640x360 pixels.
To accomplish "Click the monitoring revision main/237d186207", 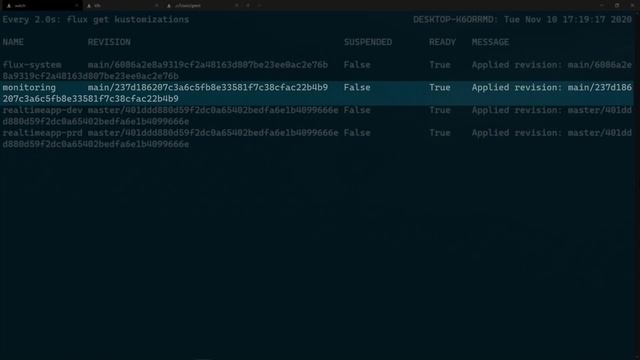I will tap(208, 87).
